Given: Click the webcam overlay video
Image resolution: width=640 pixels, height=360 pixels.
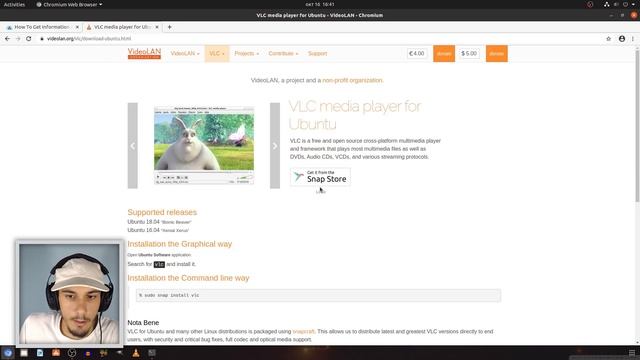Looking at the screenshot, I should pyautogui.click(x=69, y=293).
